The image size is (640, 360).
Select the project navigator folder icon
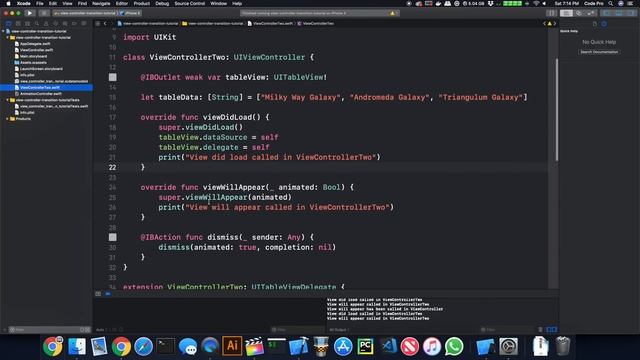8,24
